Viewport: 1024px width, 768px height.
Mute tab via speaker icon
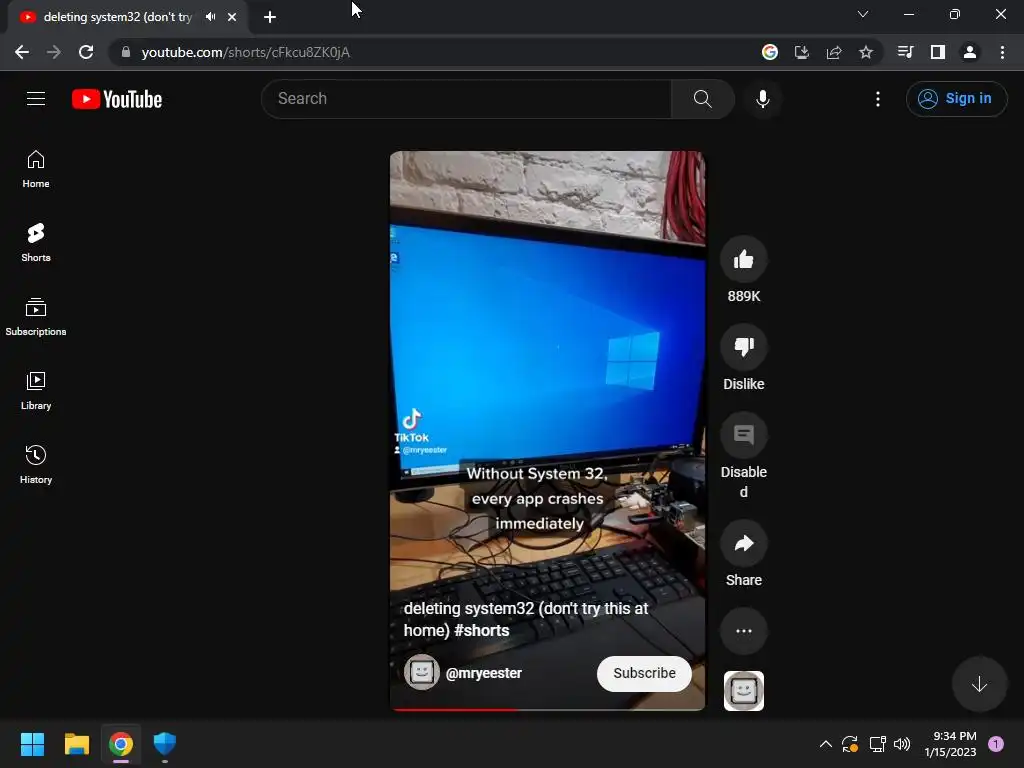click(x=210, y=17)
